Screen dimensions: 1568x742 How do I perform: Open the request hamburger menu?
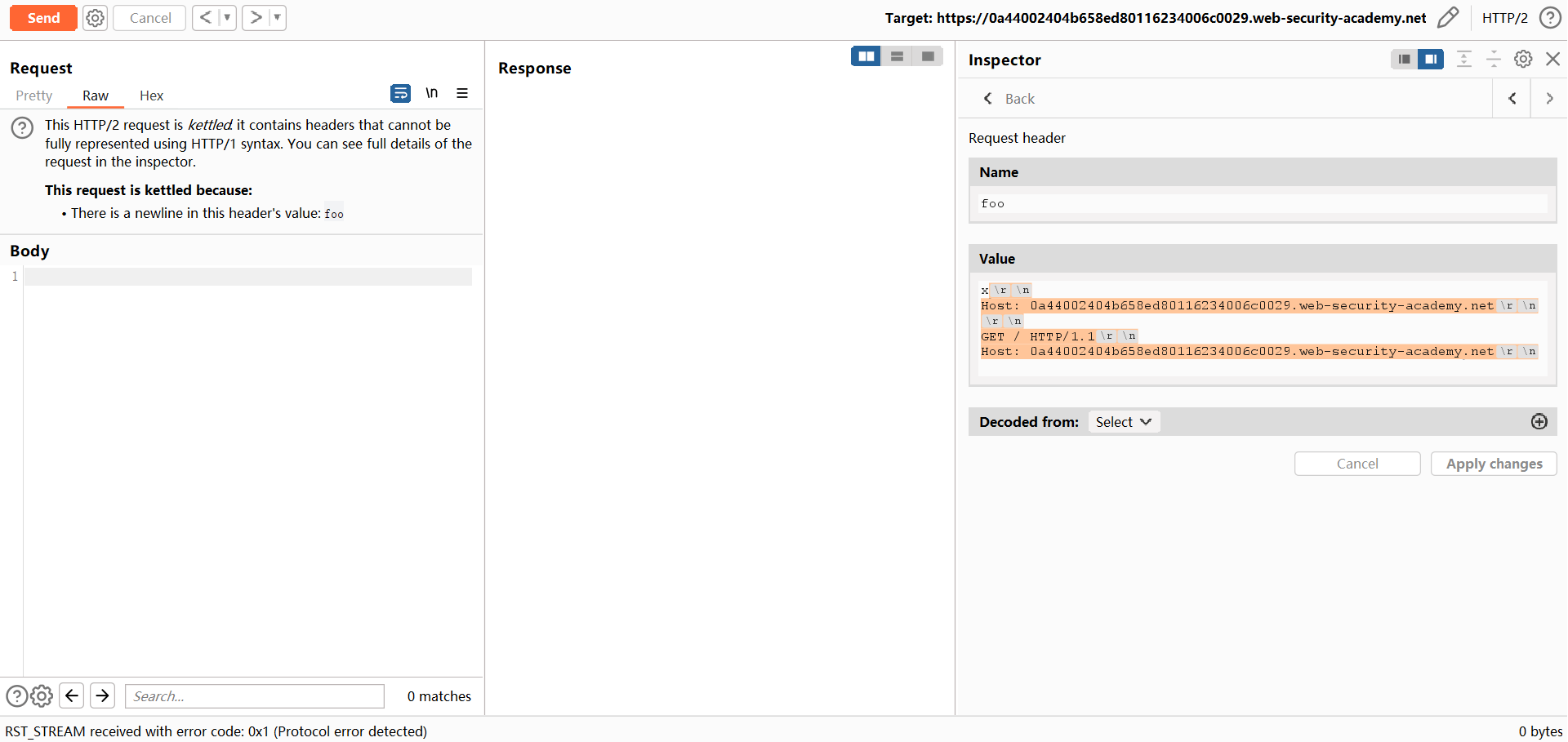(x=462, y=93)
